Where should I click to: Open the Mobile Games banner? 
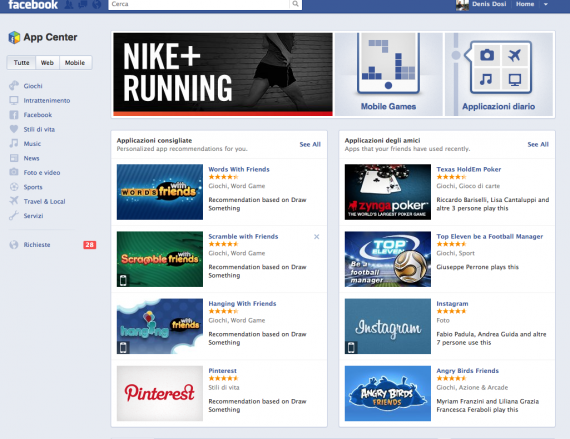click(388, 74)
